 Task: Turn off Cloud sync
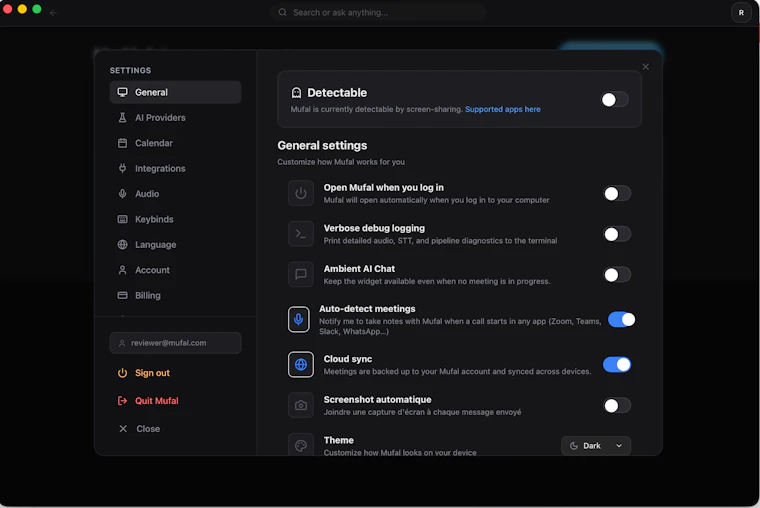point(617,365)
